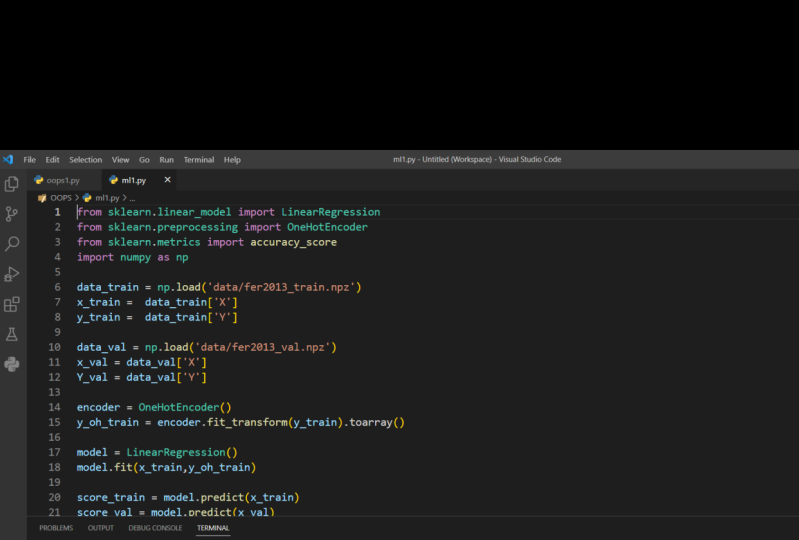Open the Help menu

click(232, 159)
